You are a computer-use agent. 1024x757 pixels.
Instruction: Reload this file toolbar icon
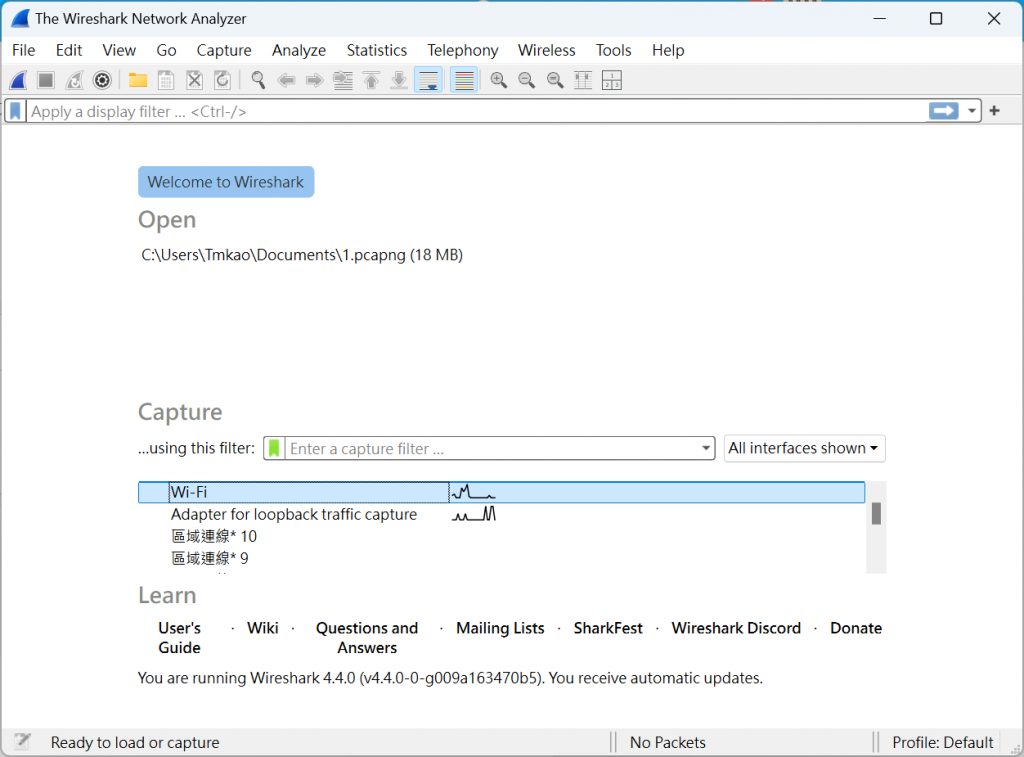223,80
